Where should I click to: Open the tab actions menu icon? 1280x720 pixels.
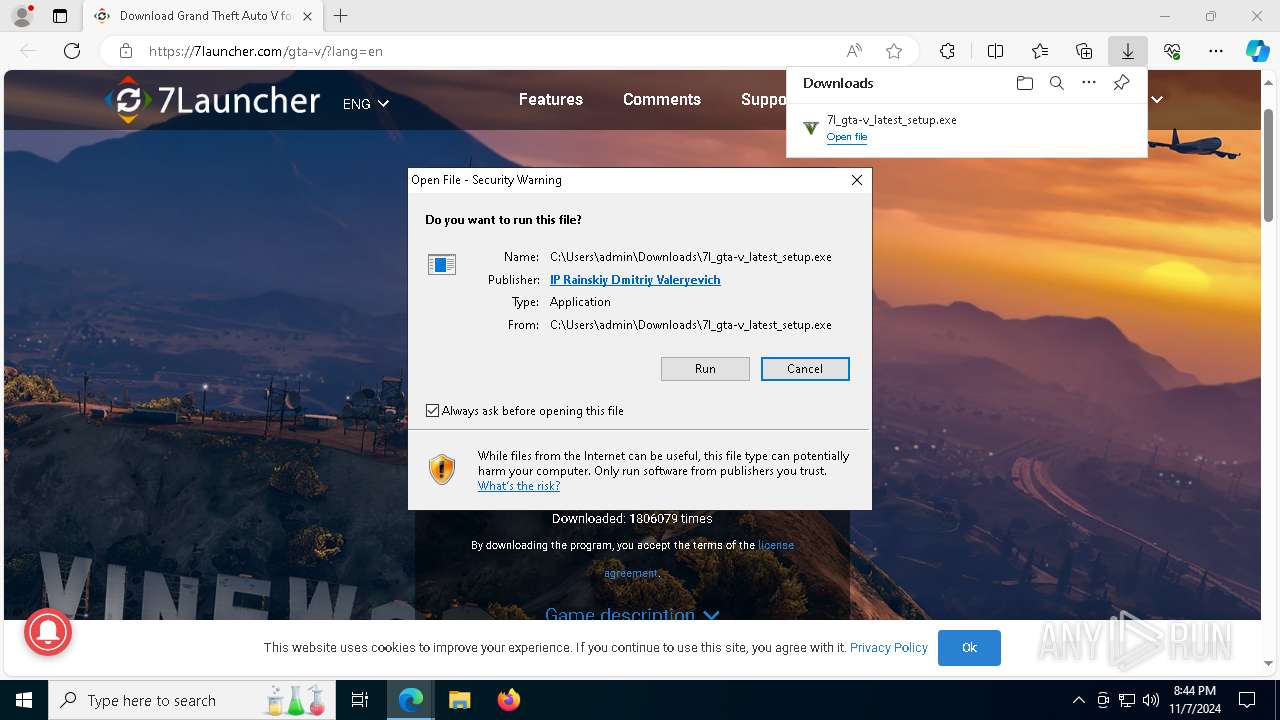60,16
